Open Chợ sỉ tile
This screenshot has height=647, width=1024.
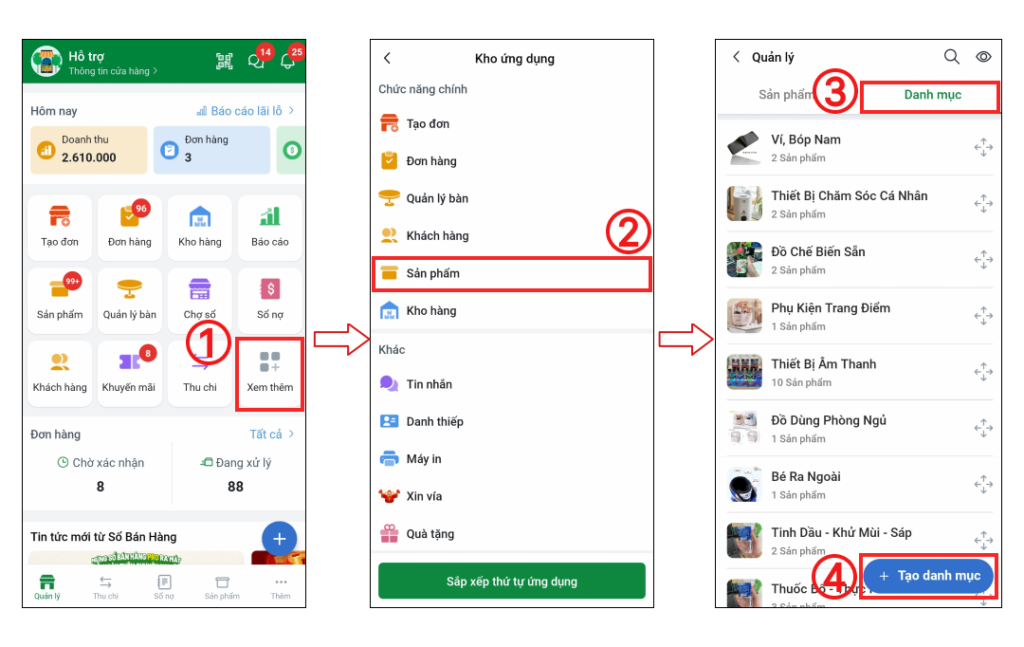(200, 300)
